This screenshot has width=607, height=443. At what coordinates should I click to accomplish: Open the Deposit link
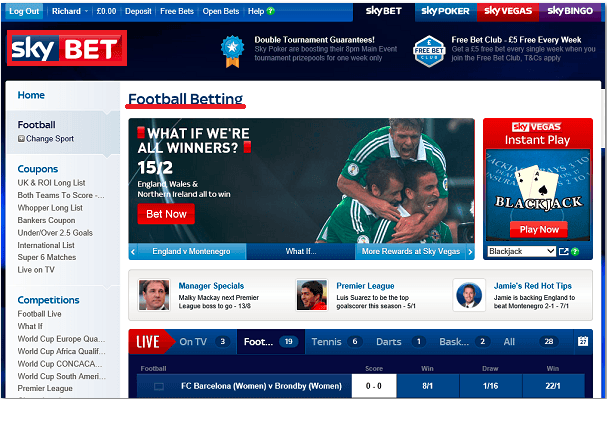(x=138, y=11)
